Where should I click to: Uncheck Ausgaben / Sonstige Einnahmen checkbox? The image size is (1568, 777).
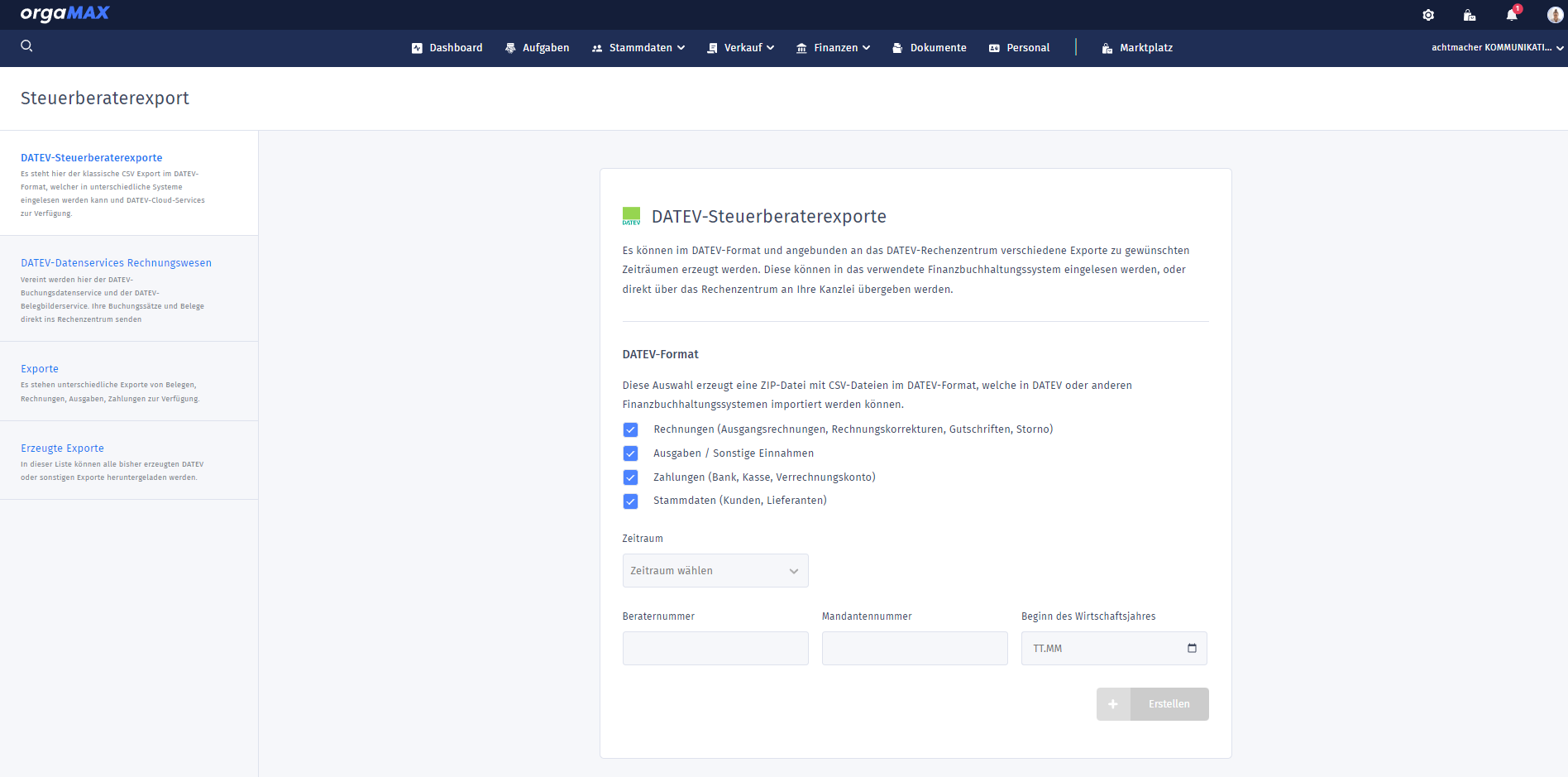(631, 453)
